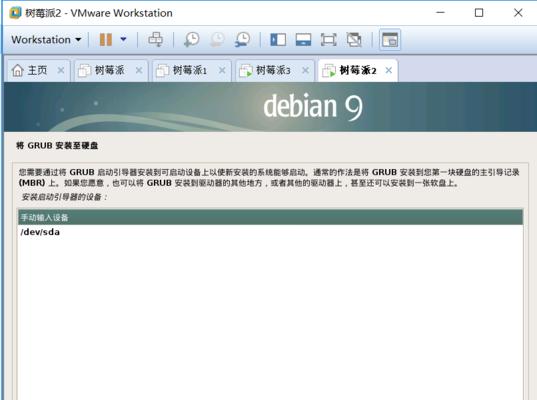Toggle the library sidebar view
The image size is (537, 400).
[278, 40]
